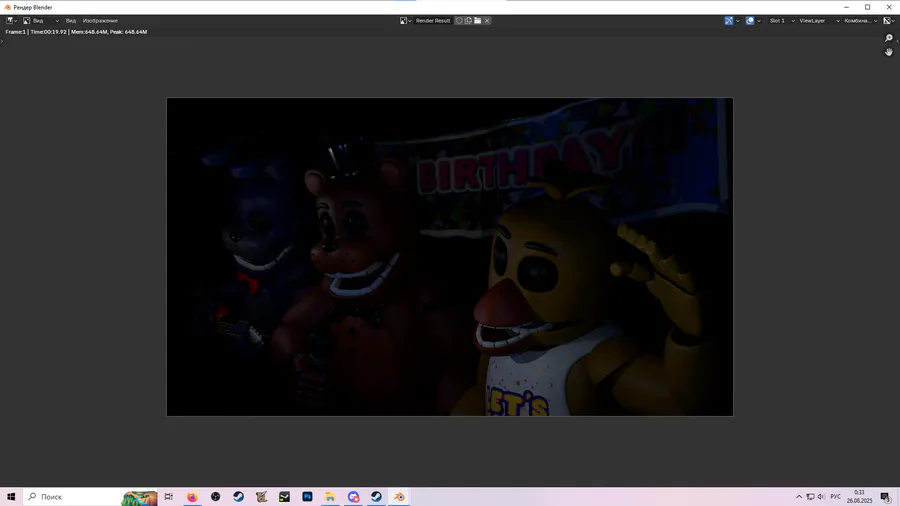Click the volume speaker icon in the tray
The width and height of the screenshot is (900, 506).
(821, 497)
